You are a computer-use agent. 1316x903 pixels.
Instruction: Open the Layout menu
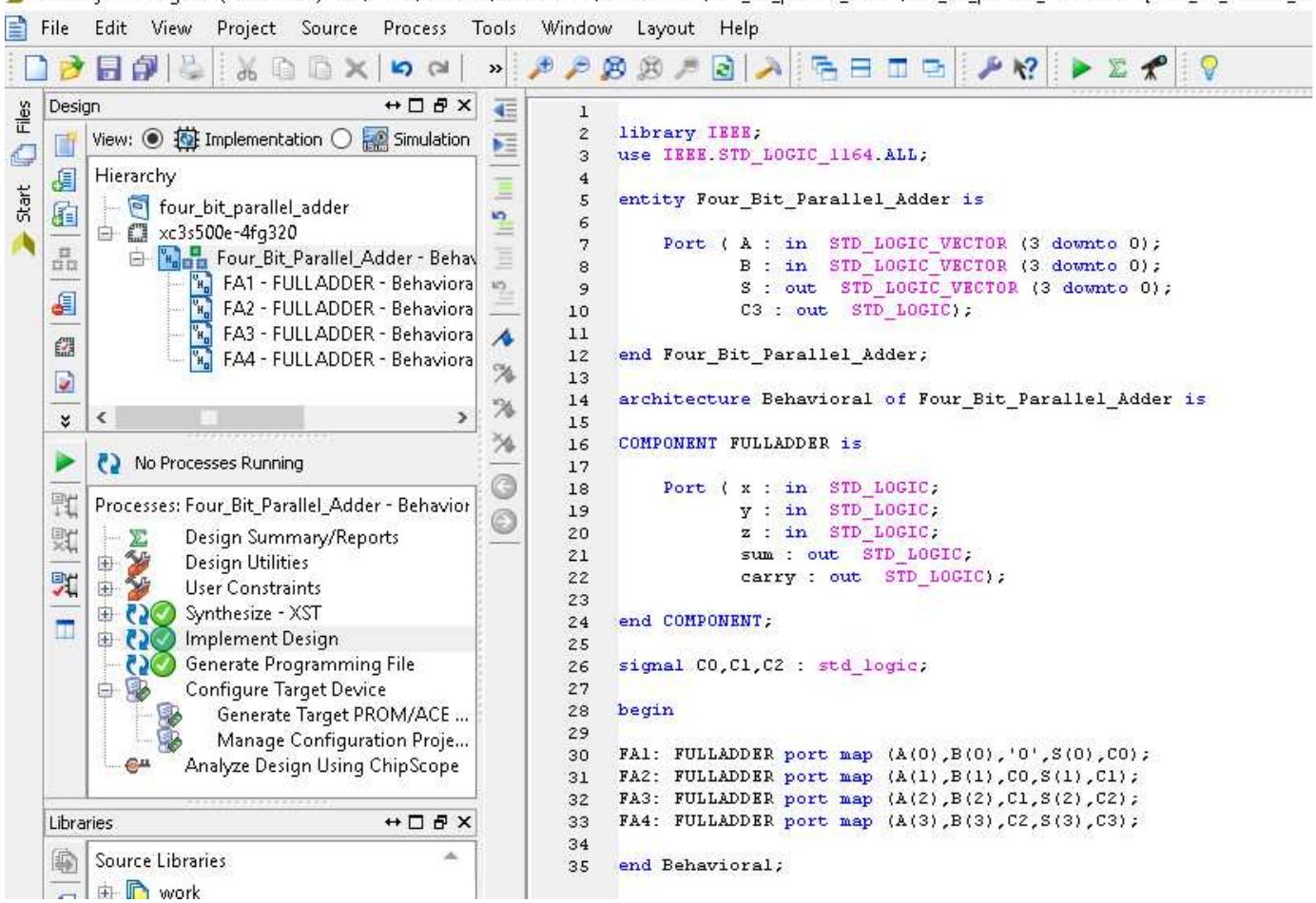pyautogui.click(x=666, y=29)
